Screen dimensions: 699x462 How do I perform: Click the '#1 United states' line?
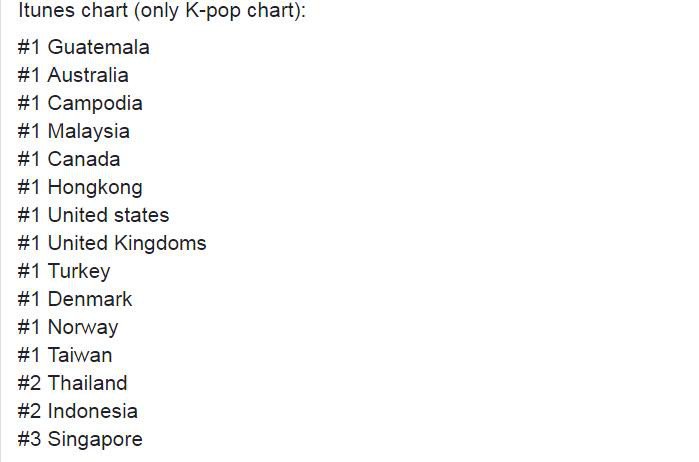[94, 215]
